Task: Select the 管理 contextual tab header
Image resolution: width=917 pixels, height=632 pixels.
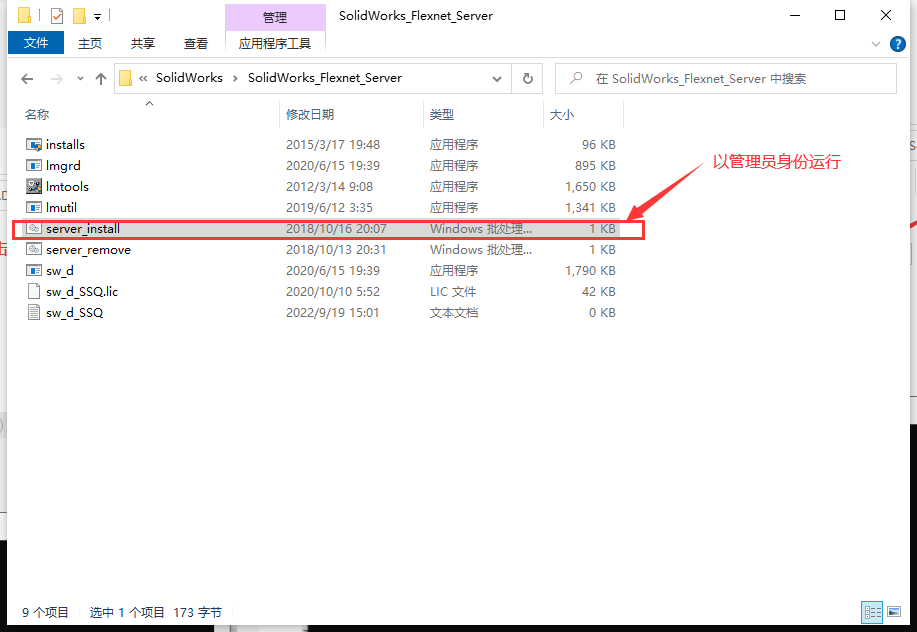Action: [275, 18]
